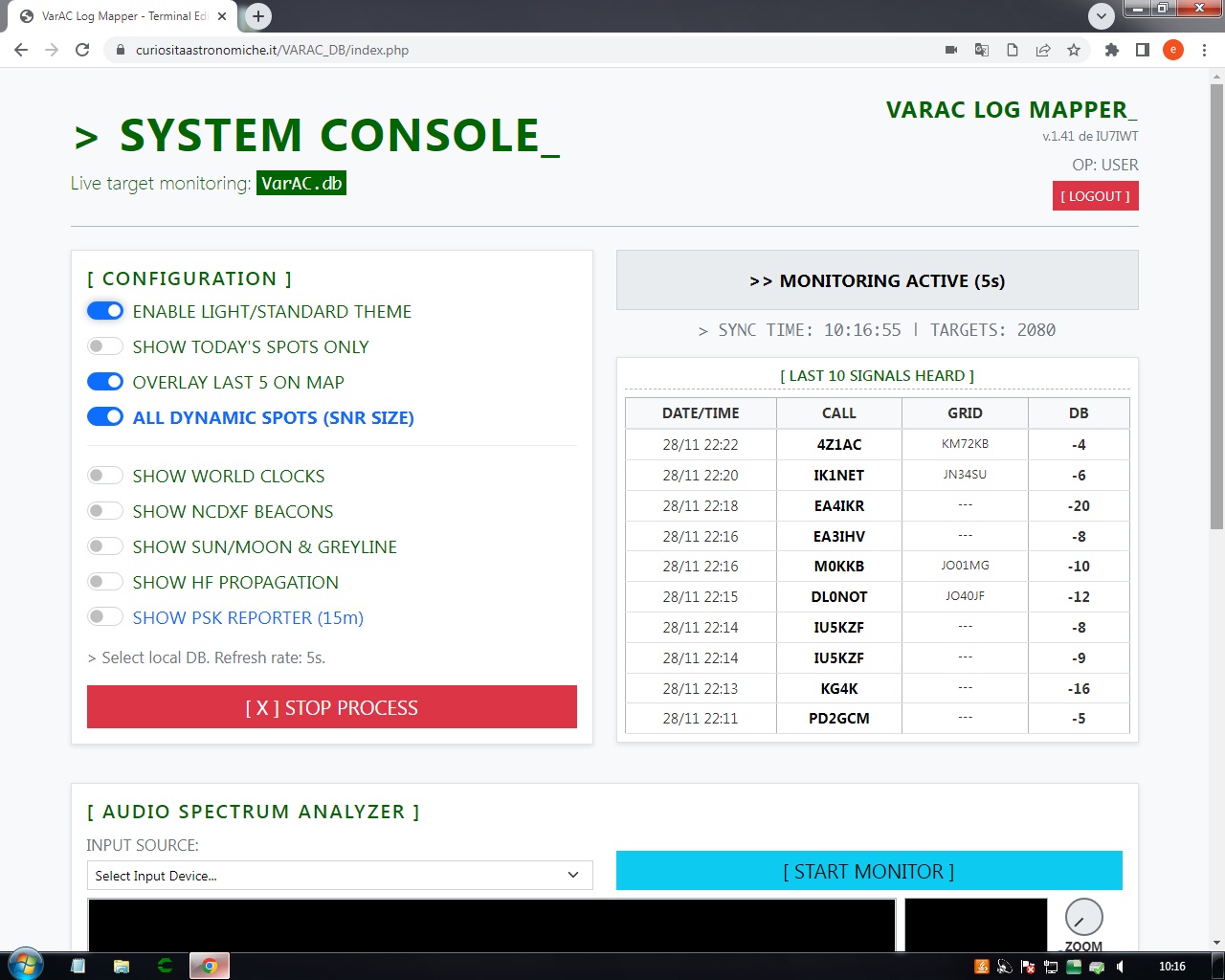Viewport: 1225px width, 980px height.
Task: Open the Chrome three-dot menu
Action: [1204, 50]
